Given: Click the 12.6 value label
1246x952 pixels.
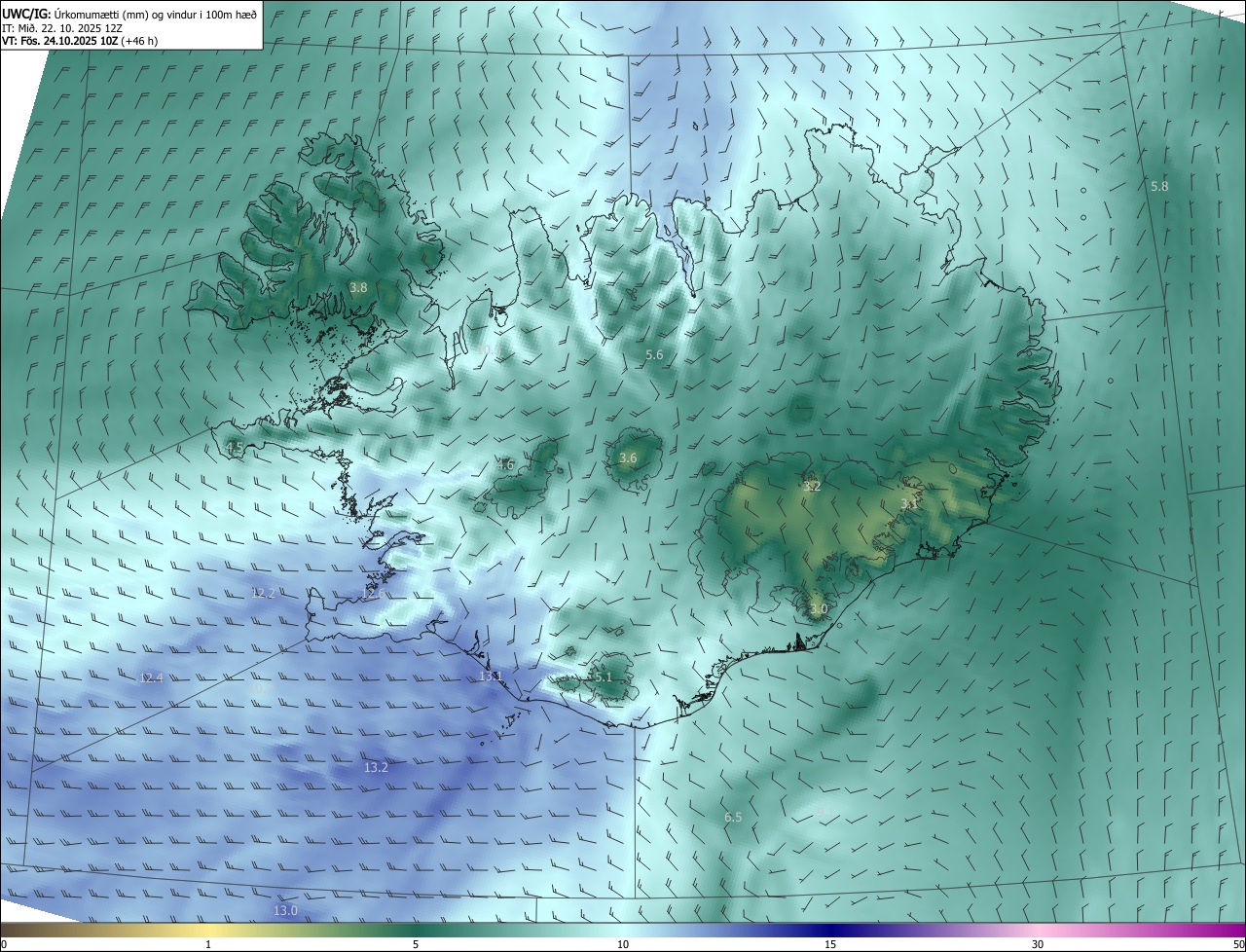Looking at the screenshot, I should [374, 593].
